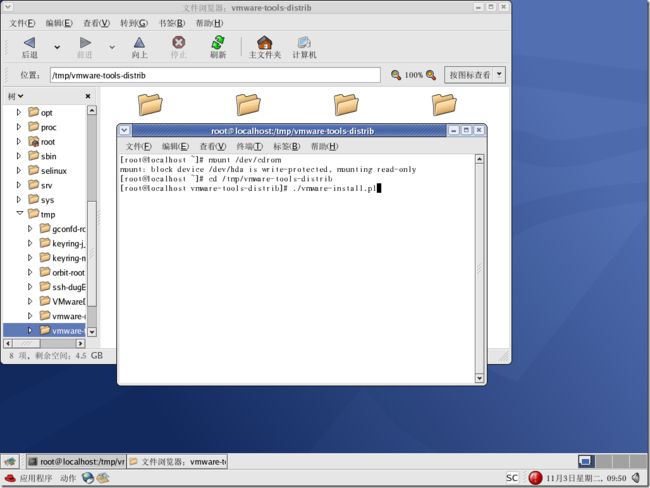Open the terminal Help (帮助) menu
Screen dimensions: 650x488
click(325, 146)
